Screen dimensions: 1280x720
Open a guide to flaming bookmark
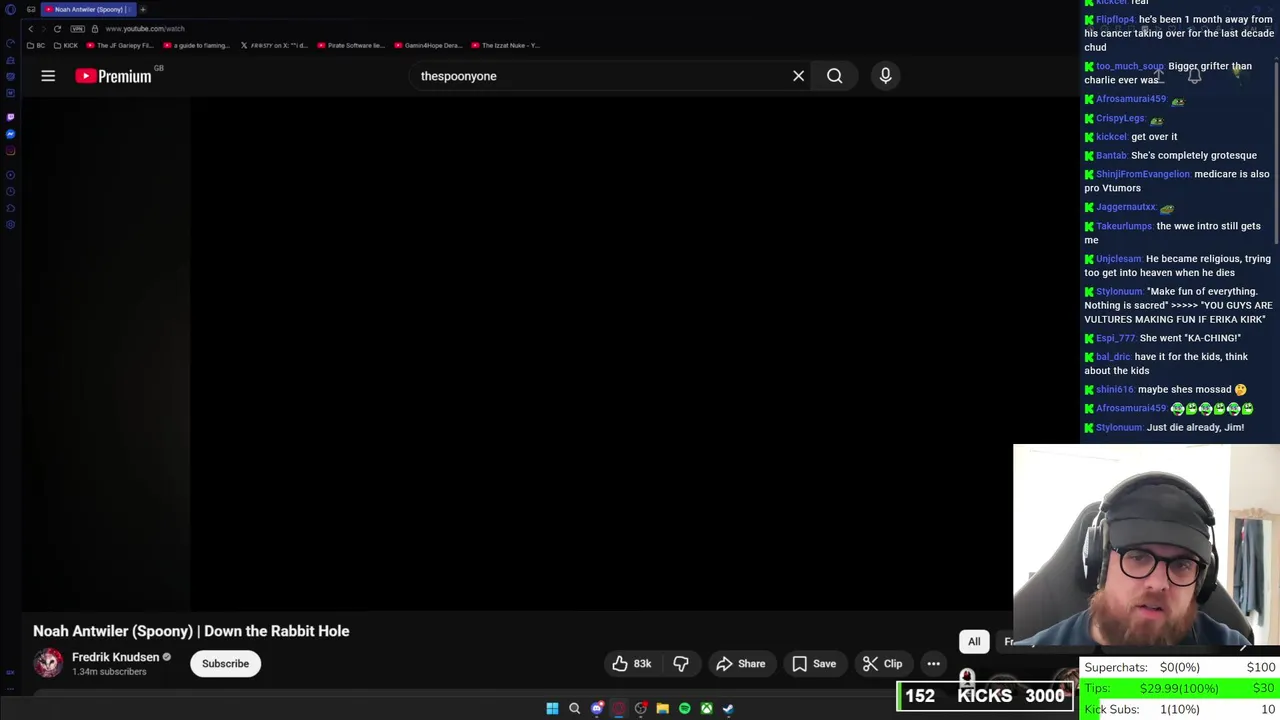click(196, 45)
